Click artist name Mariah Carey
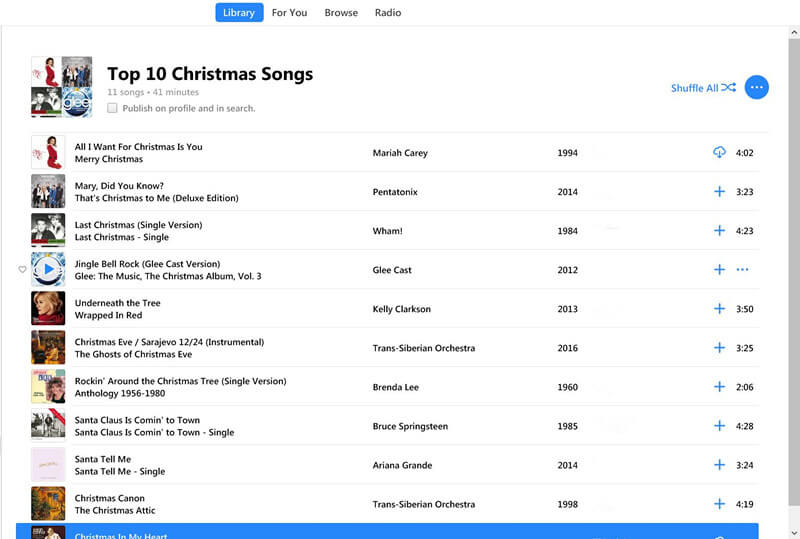The width and height of the screenshot is (800, 539). [400, 153]
